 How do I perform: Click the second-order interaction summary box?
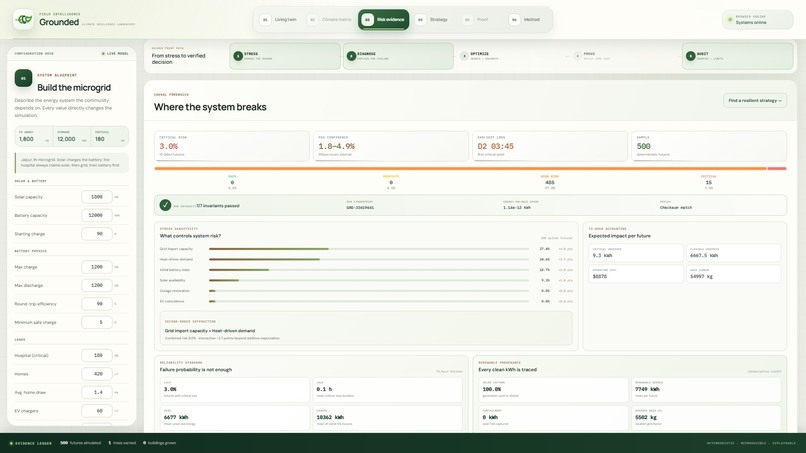click(x=366, y=328)
